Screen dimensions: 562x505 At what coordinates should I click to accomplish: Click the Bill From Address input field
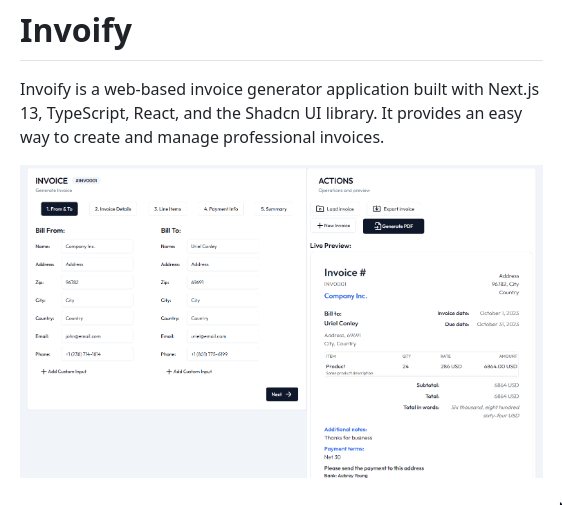pyautogui.click(x=97, y=264)
